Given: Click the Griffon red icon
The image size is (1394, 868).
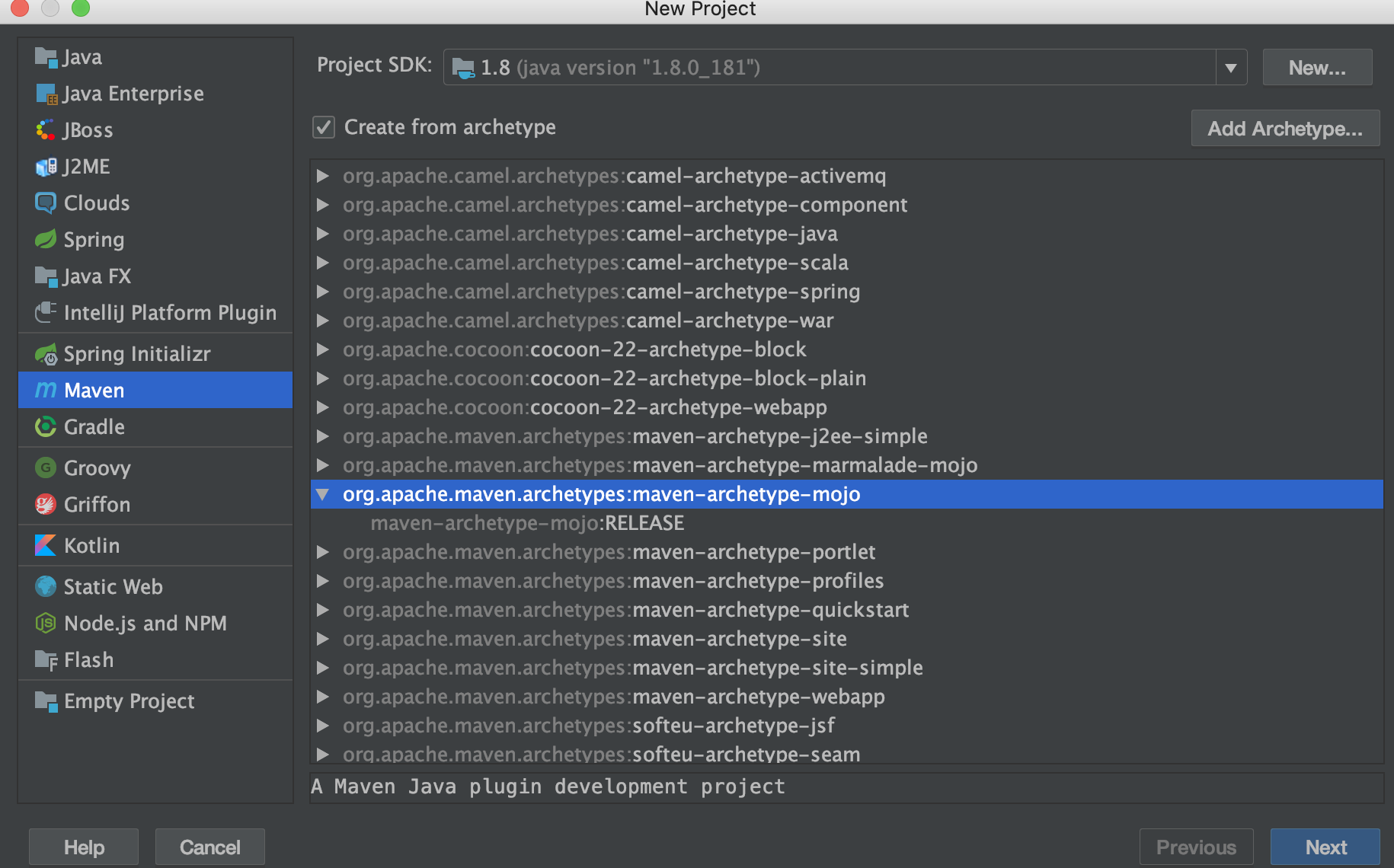Looking at the screenshot, I should 46,505.
